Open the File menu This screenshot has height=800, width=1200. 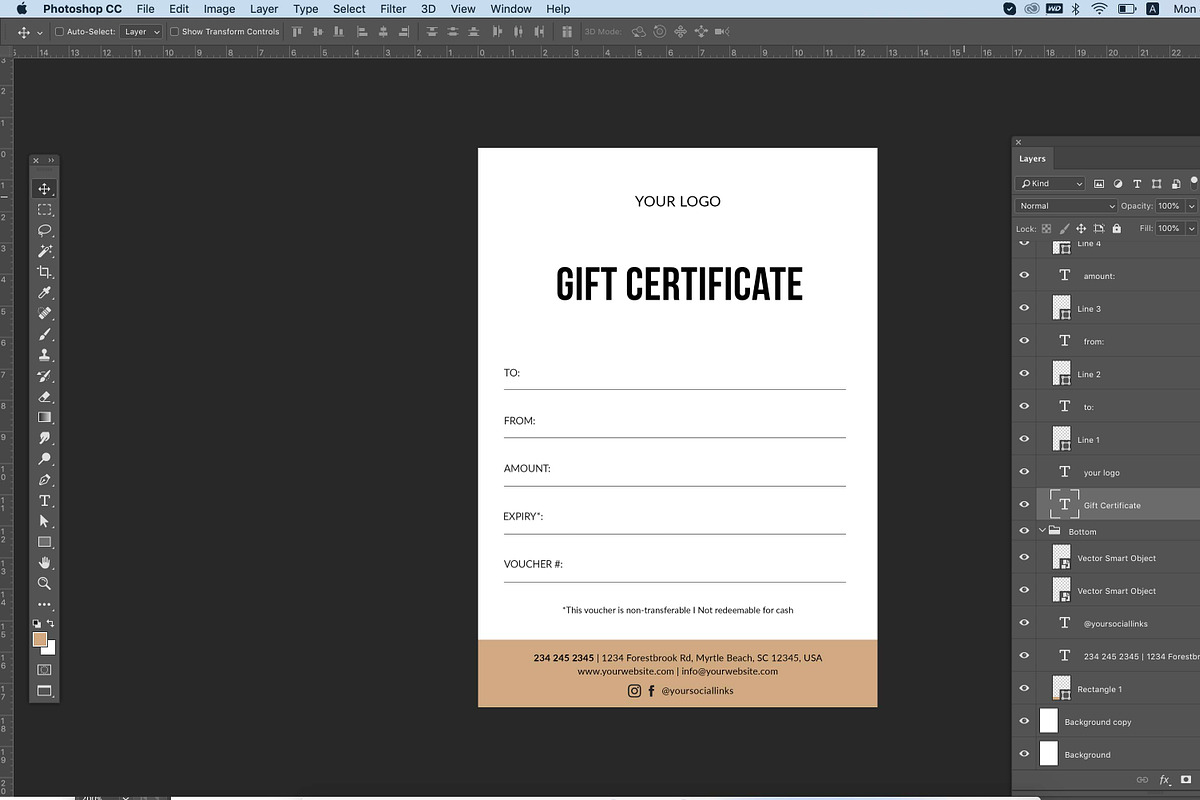(x=146, y=9)
